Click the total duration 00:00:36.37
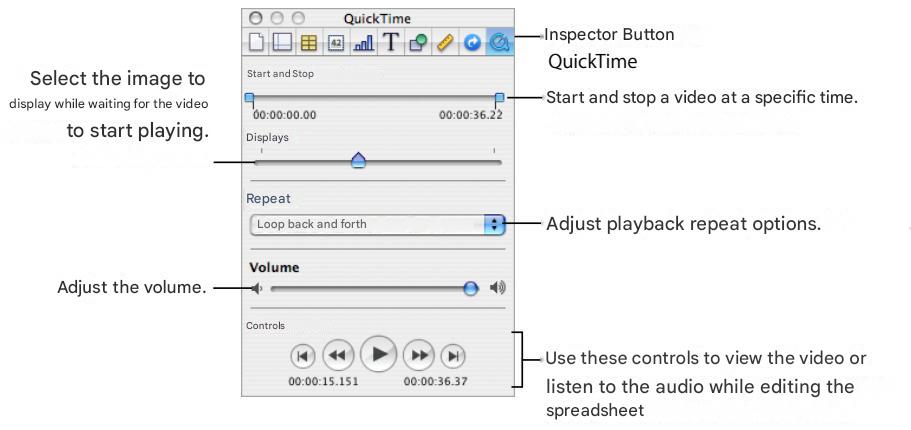Image resolution: width=911 pixels, height=430 pixels. [436, 382]
